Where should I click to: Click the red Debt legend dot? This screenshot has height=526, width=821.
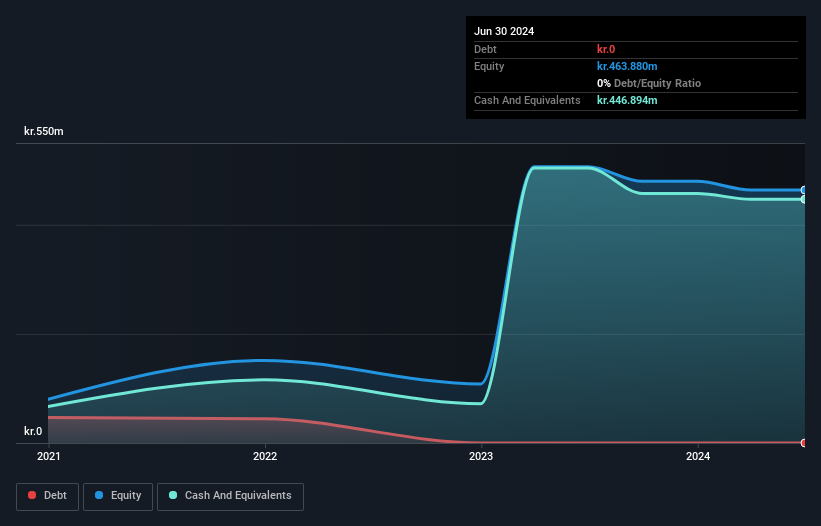[x=32, y=495]
